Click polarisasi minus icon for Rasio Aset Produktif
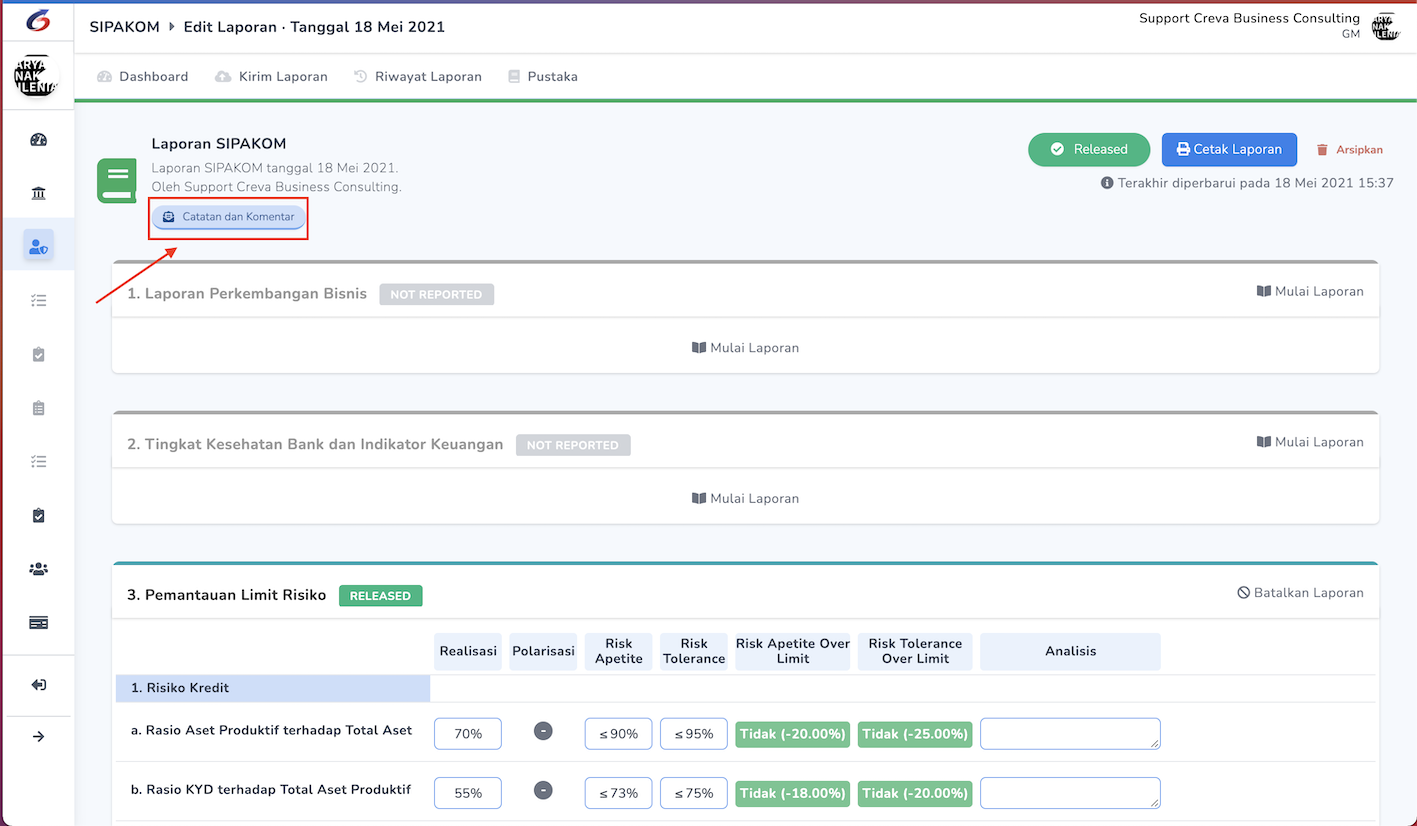This screenshot has height=826, width=1417. pos(543,732)
